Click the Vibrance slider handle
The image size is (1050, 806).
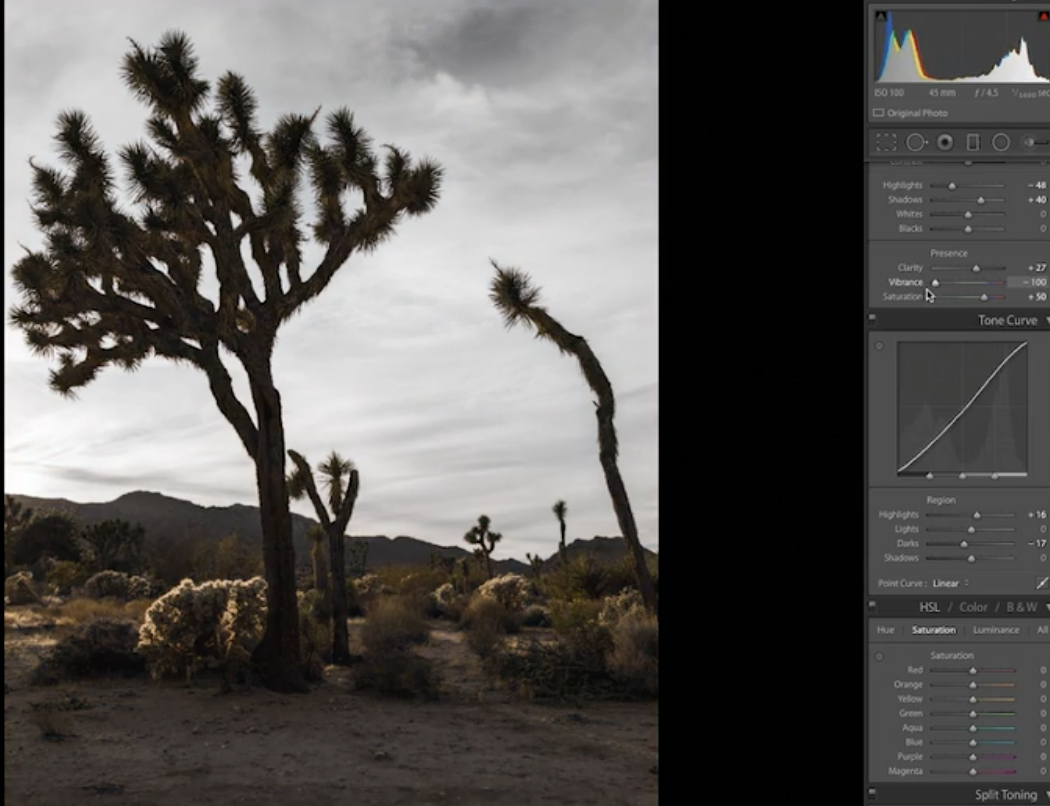(935, 283)
